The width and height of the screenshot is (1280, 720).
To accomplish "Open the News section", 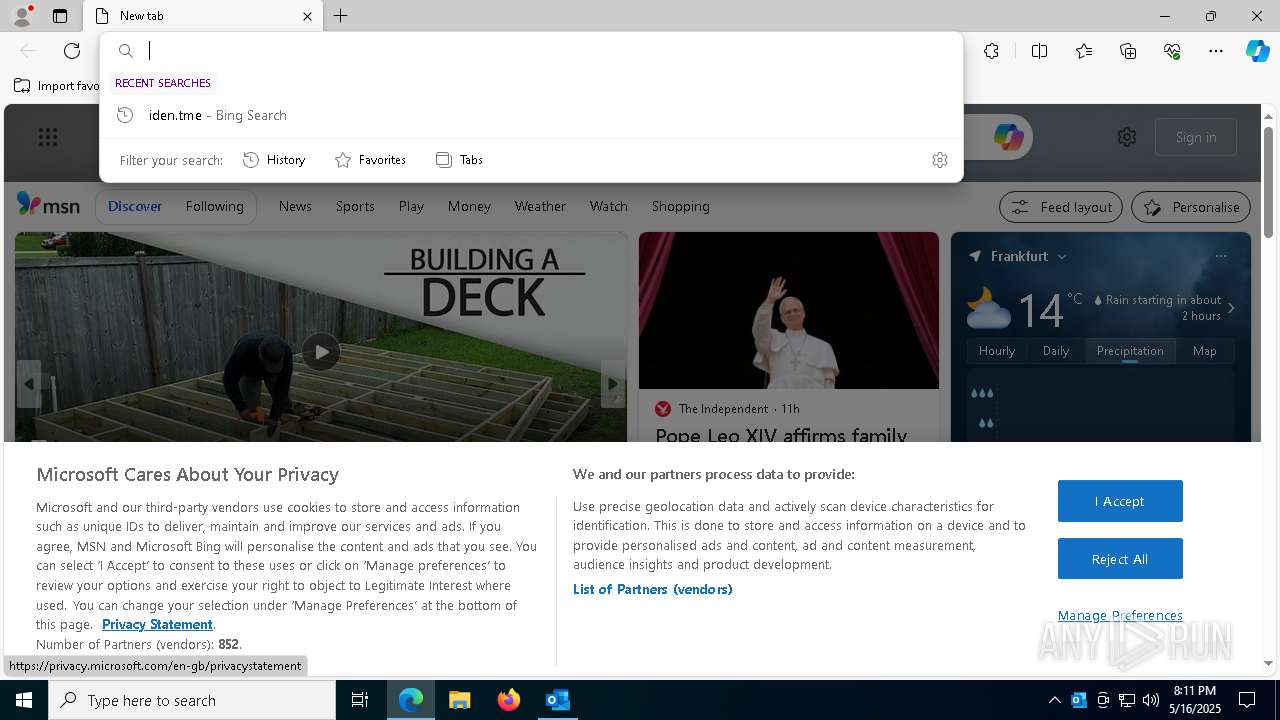I will (295, 206).
